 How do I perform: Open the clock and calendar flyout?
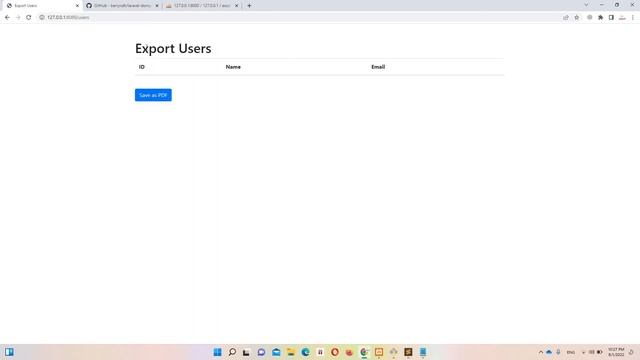point(616,352)
